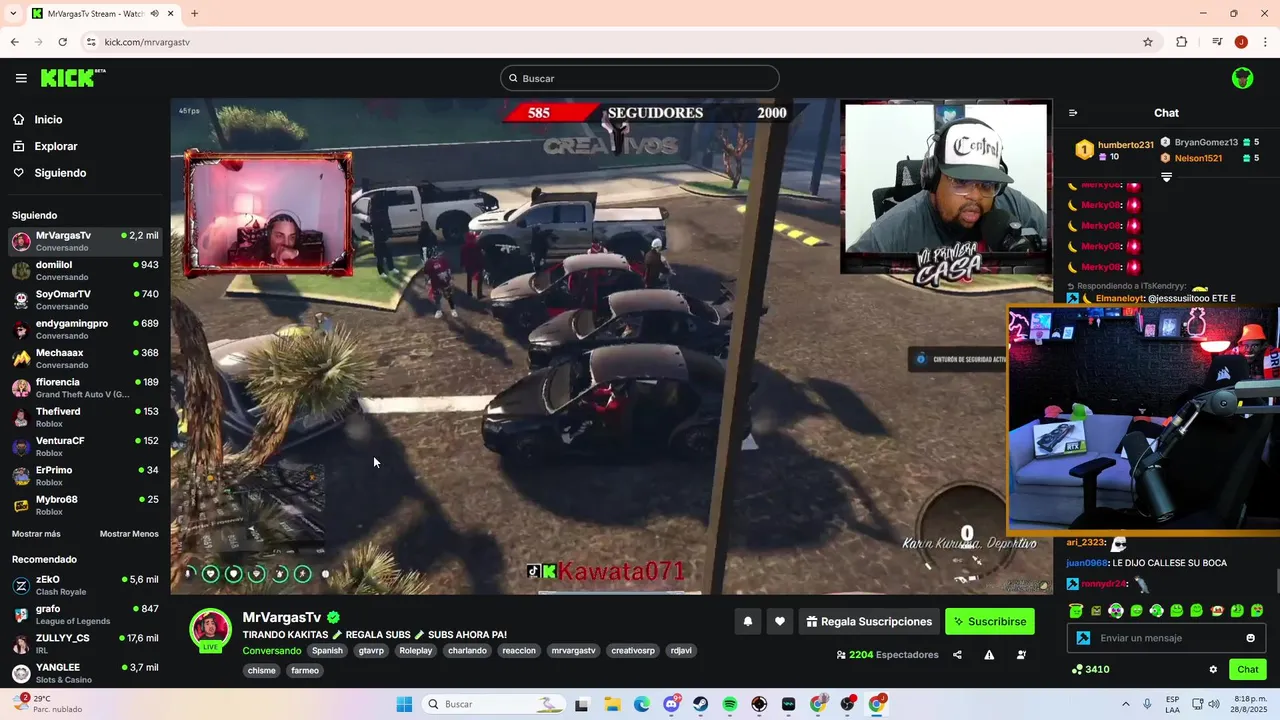
Task: Open Chrome three-dot menu
Action: (1264, 42)
